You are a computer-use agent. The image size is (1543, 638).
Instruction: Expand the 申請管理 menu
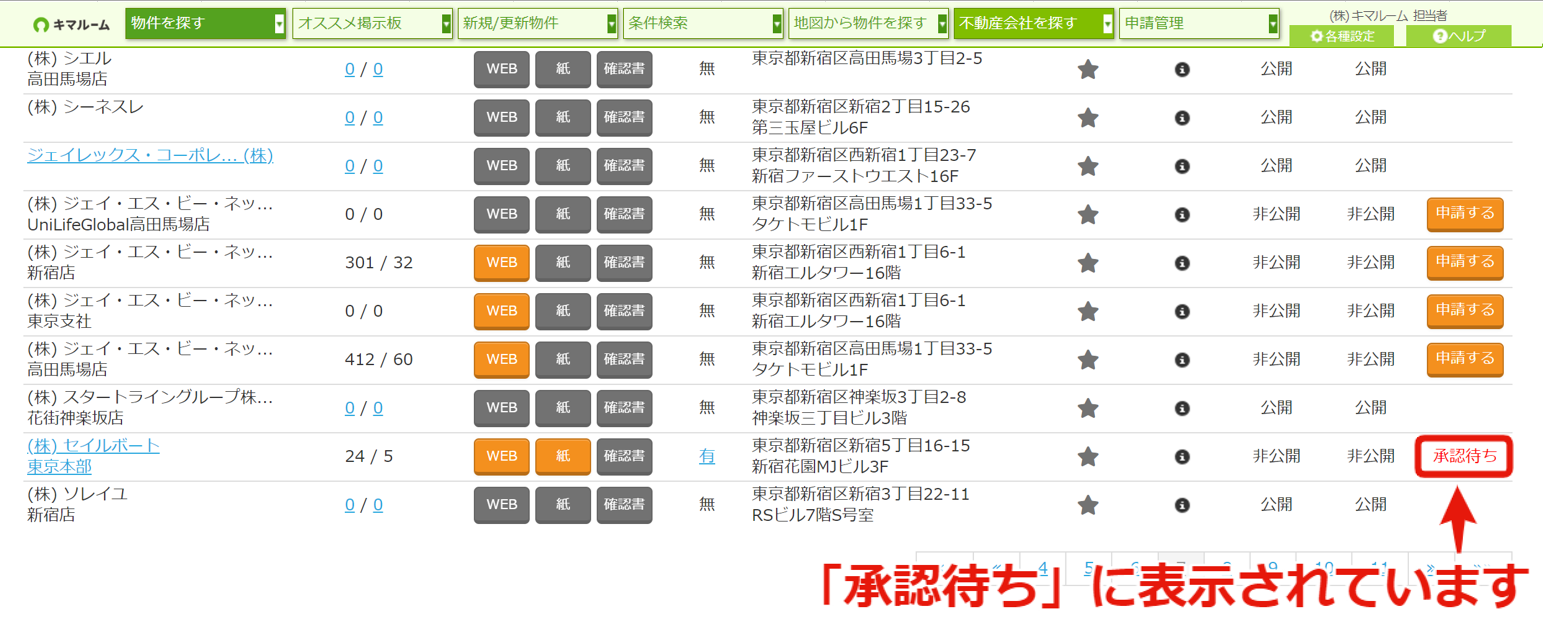[1200, 23]
